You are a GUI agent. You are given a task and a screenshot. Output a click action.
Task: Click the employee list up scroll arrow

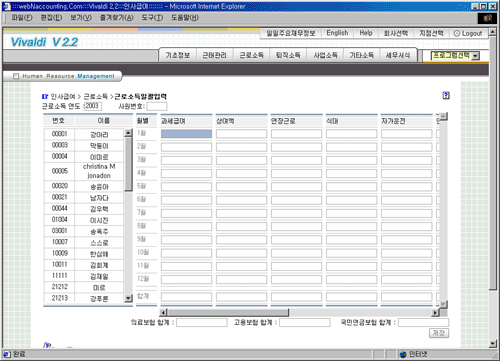tap(128, 133)
